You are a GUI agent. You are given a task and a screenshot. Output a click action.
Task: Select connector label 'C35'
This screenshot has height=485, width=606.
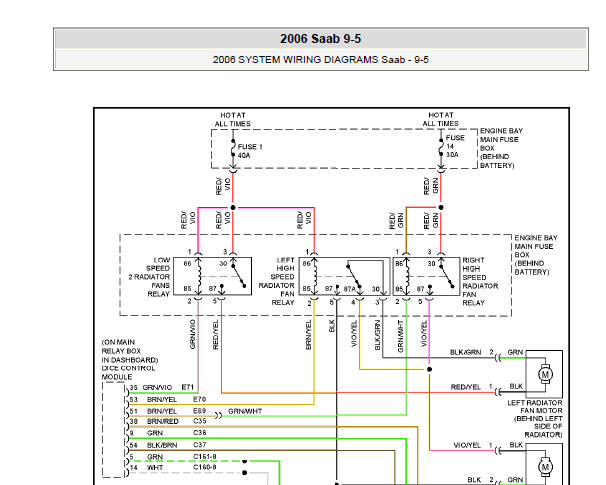[200, 421]
